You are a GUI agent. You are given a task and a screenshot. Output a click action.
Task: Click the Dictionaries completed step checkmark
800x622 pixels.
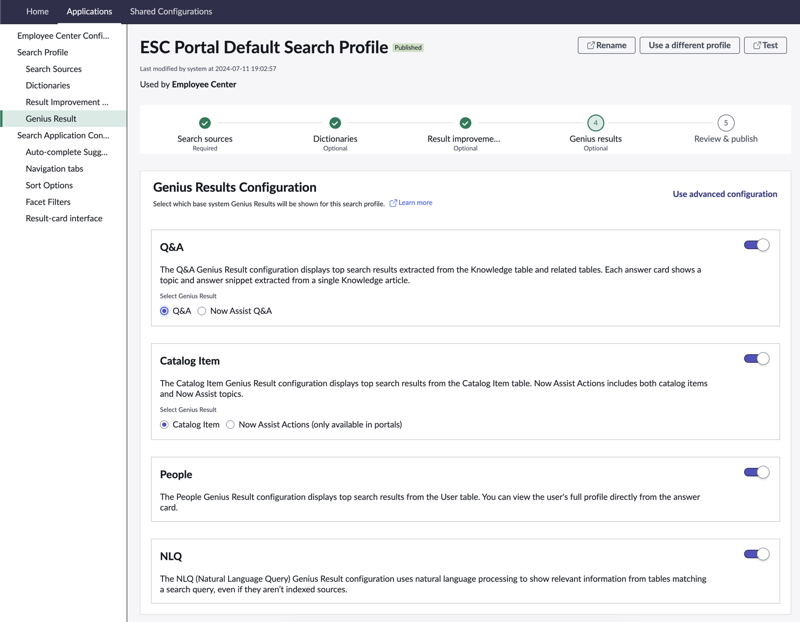tap(335, 123)
